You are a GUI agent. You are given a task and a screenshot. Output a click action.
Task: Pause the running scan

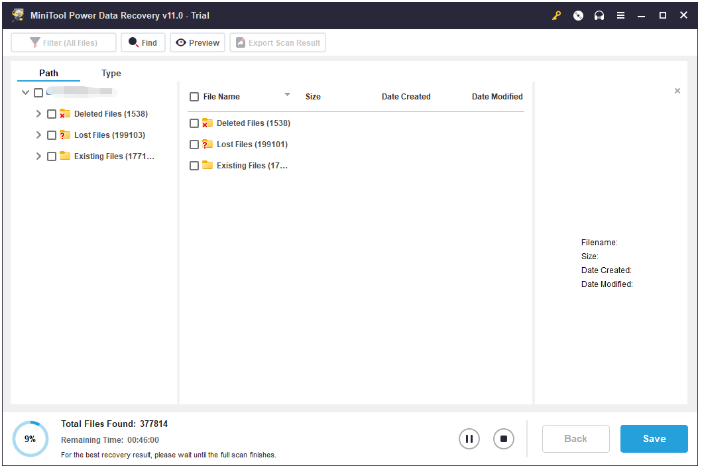469,439
